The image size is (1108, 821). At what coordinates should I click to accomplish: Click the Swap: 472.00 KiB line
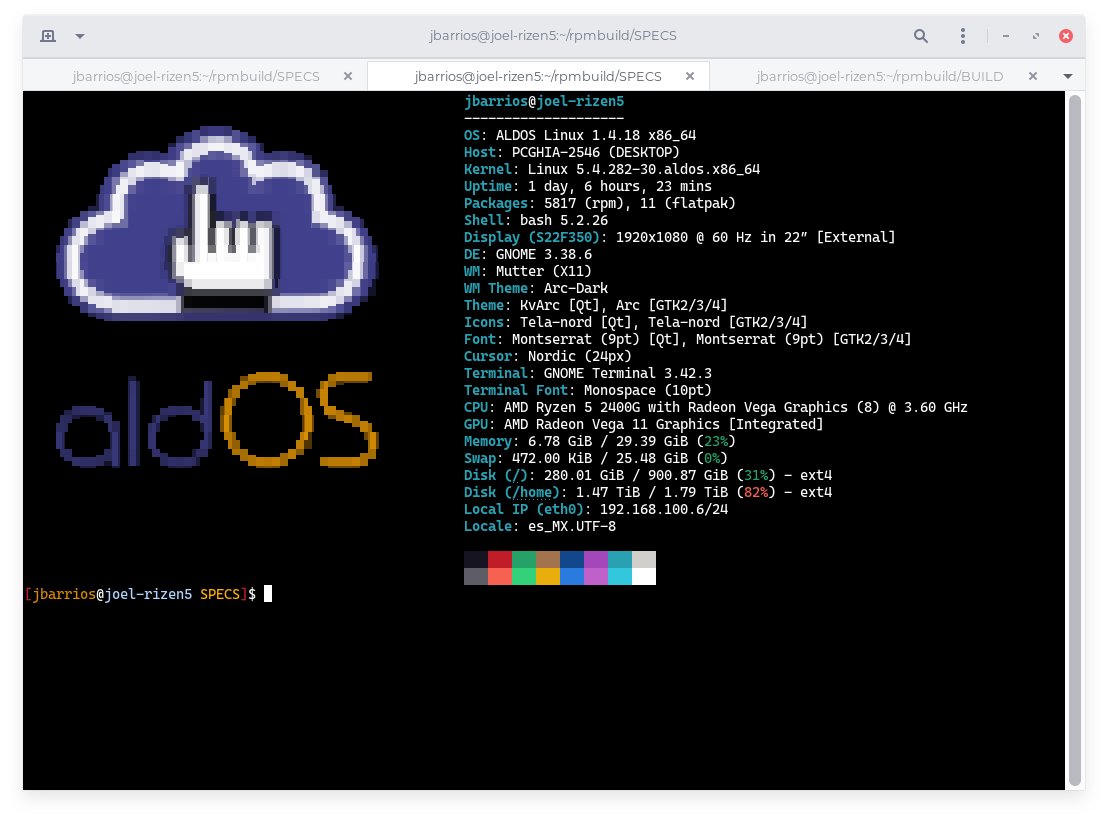(595, 458)
